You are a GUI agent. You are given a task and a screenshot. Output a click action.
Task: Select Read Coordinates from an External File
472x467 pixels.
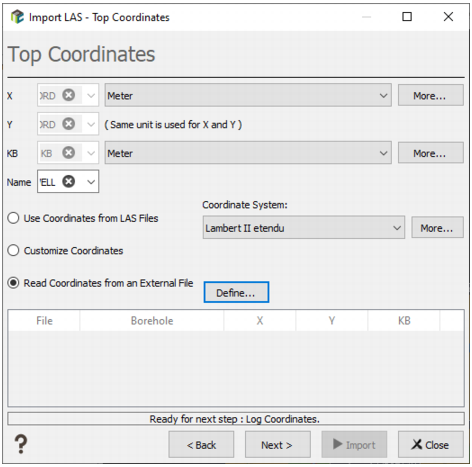100,283
